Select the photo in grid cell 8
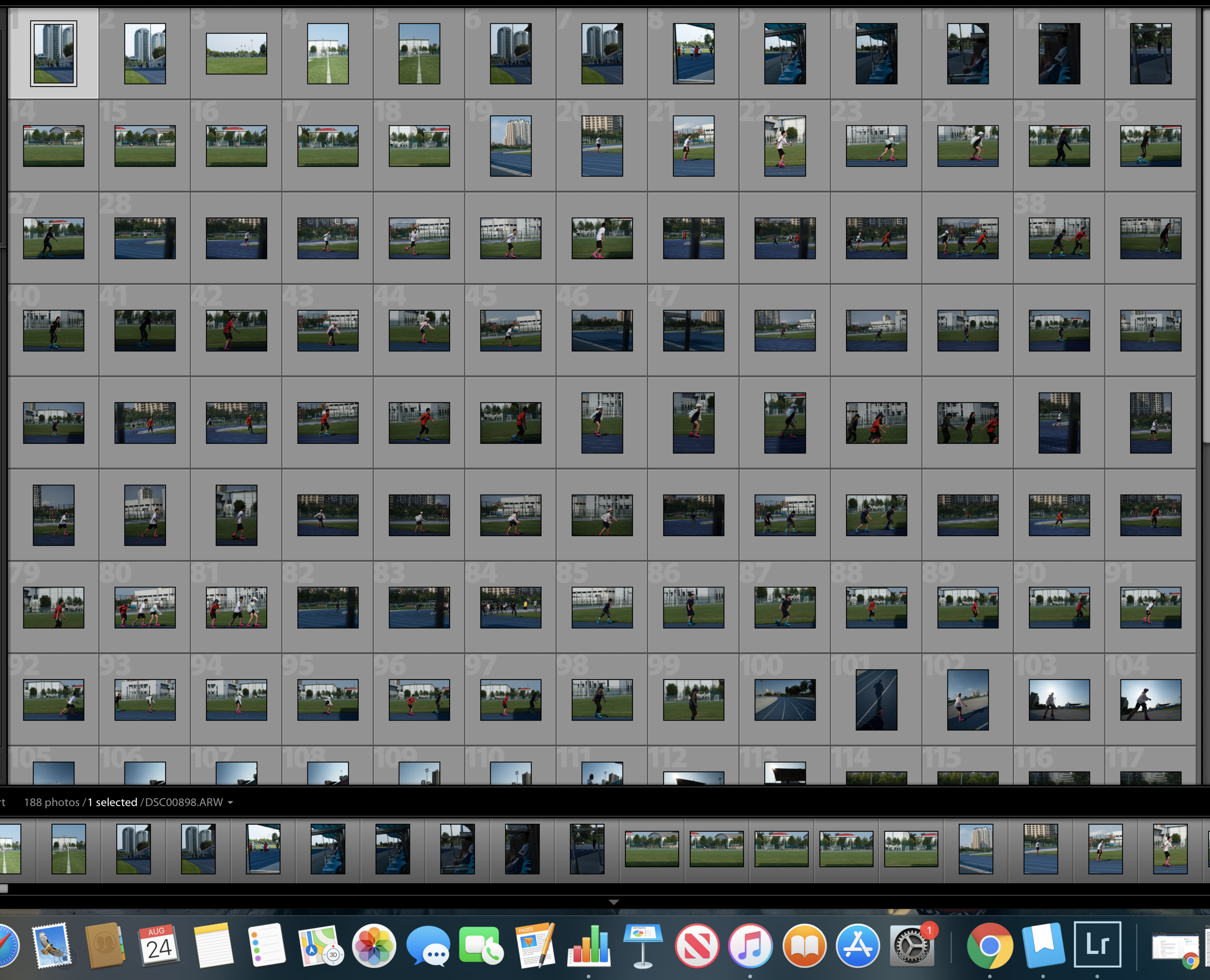The height and width of the screenshot is (980, 1210). click(694, 54)
